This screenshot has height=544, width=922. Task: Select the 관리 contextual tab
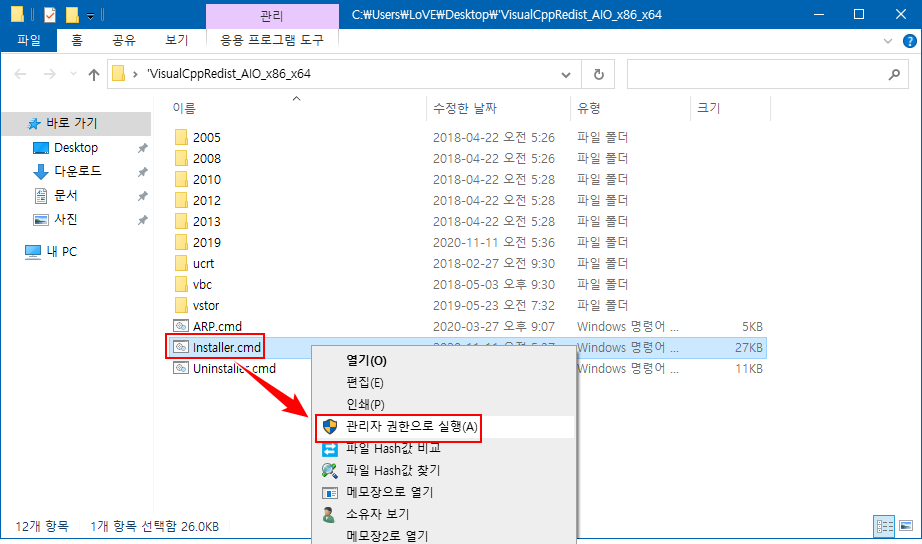click(x=272, y=16)
